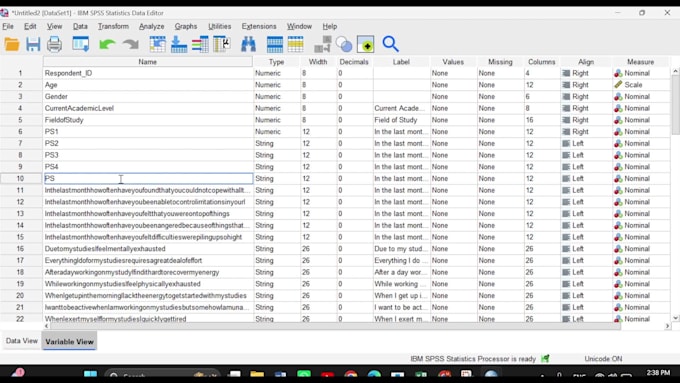Select row header number 16
The width and height of the screenshot is (680, 383).
click(x=20, y=249)
